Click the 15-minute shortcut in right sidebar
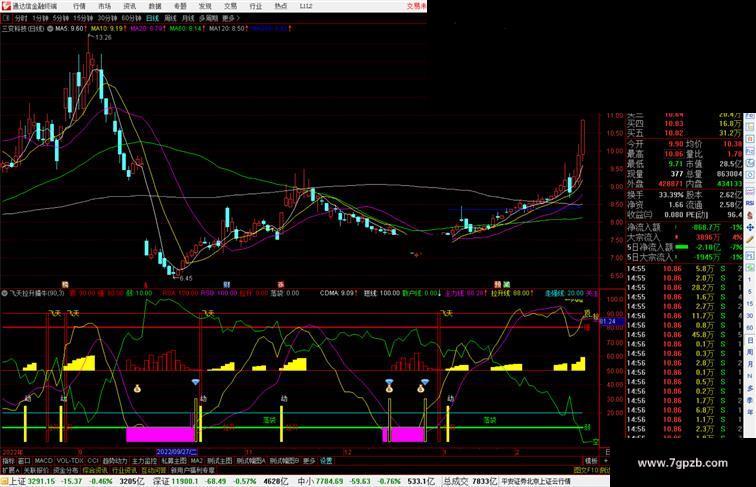This screenshot has height=487, width=756. click(750, 303)
